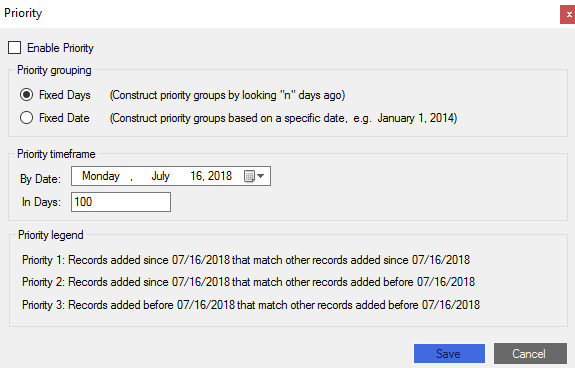Select the weekday 'Monday' in the date field
575x368 pixels.
[x=101, y=176]
